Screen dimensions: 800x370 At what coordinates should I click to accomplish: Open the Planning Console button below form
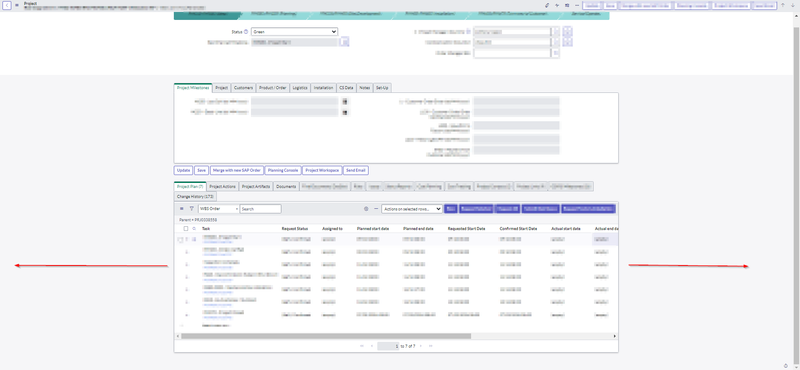283,170
